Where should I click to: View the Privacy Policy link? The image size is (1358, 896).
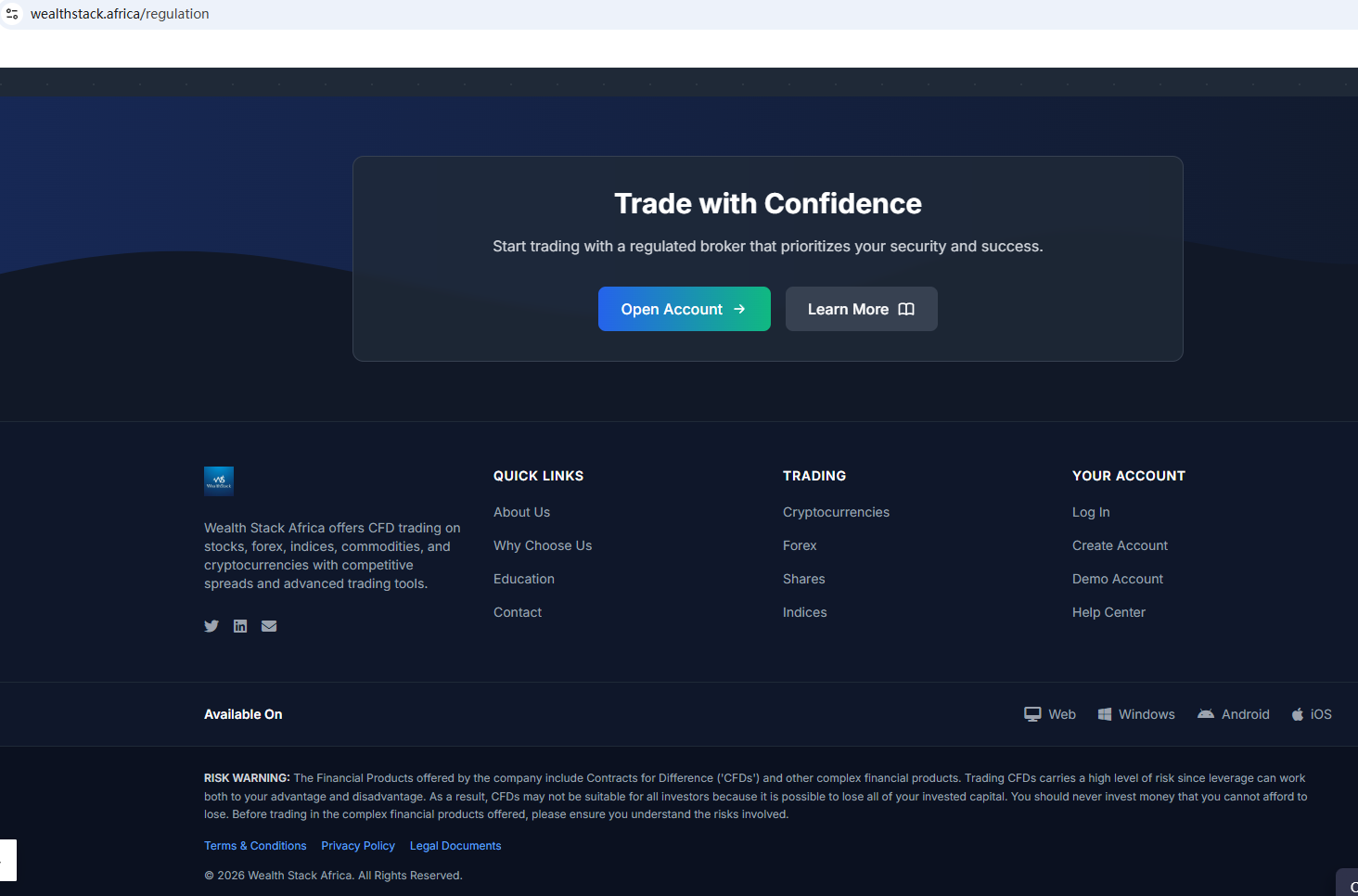click(358, 846)
